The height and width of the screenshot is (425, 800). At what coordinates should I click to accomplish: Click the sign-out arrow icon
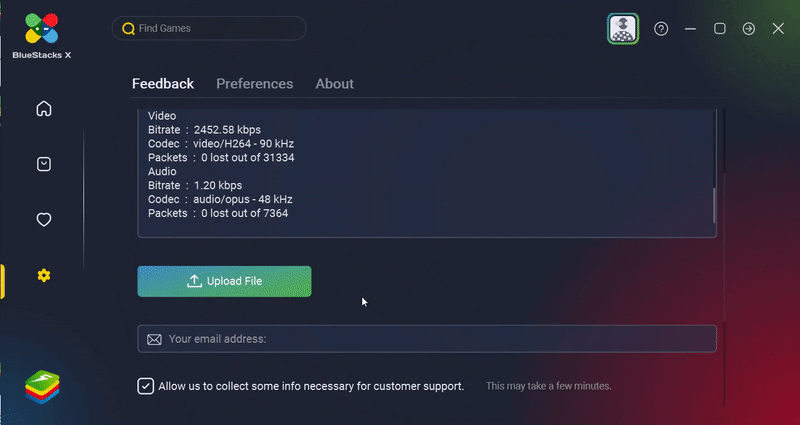coord(748,29)
